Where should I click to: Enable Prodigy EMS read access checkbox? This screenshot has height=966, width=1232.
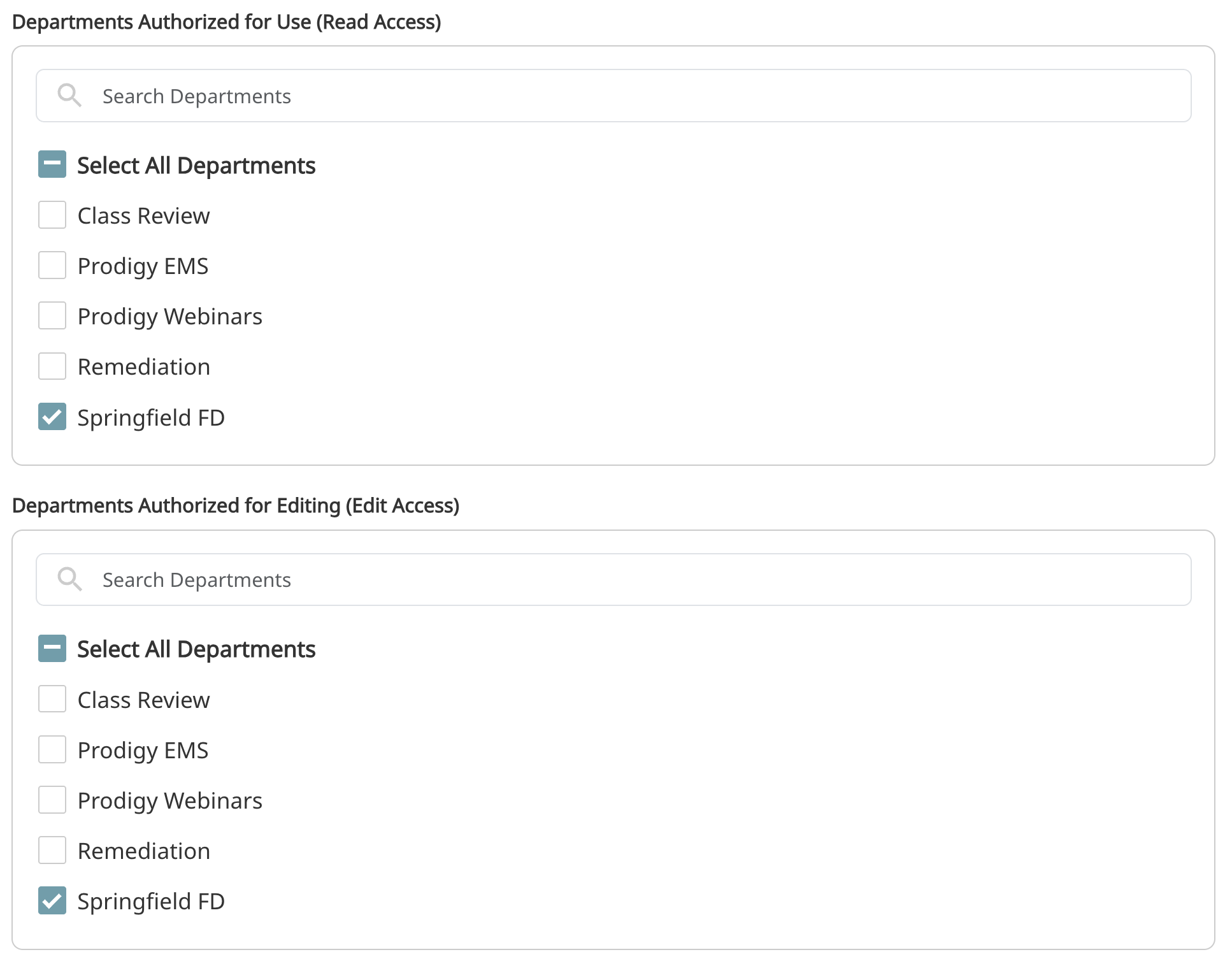click(x=52, y=265)
